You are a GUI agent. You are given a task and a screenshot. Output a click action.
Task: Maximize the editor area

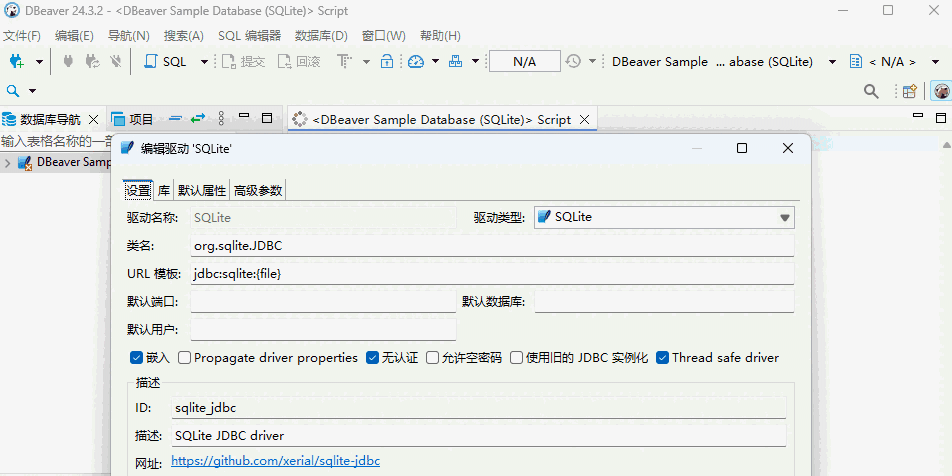(940, 118)
